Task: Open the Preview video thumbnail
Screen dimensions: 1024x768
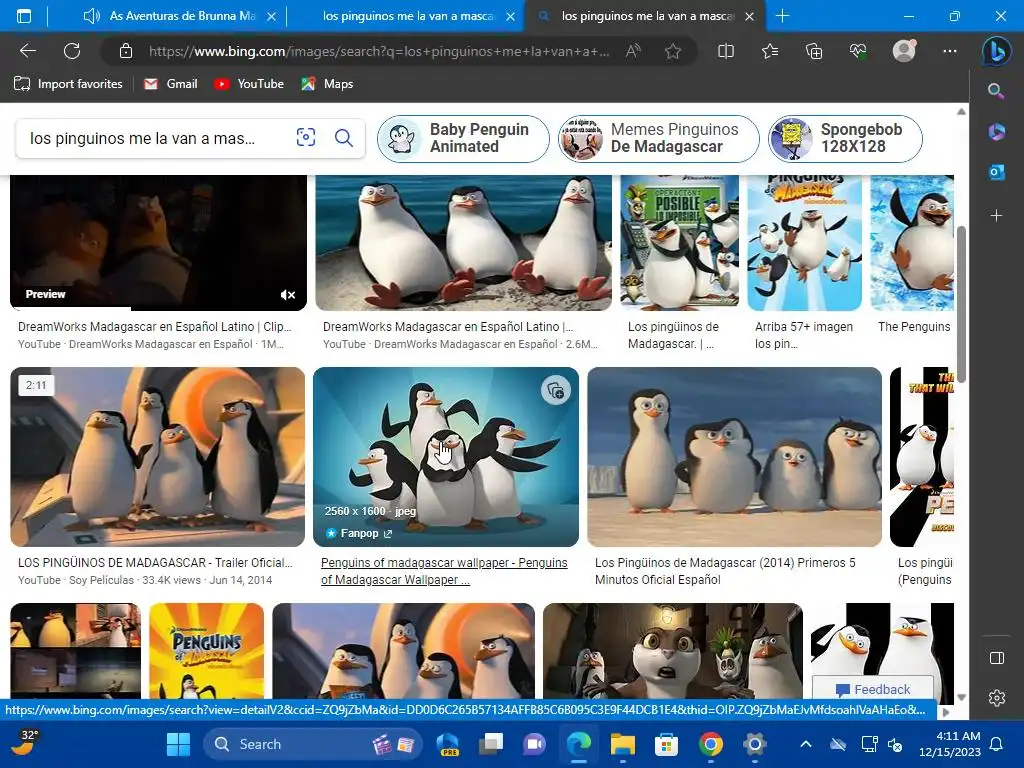Action: [158, 242]
